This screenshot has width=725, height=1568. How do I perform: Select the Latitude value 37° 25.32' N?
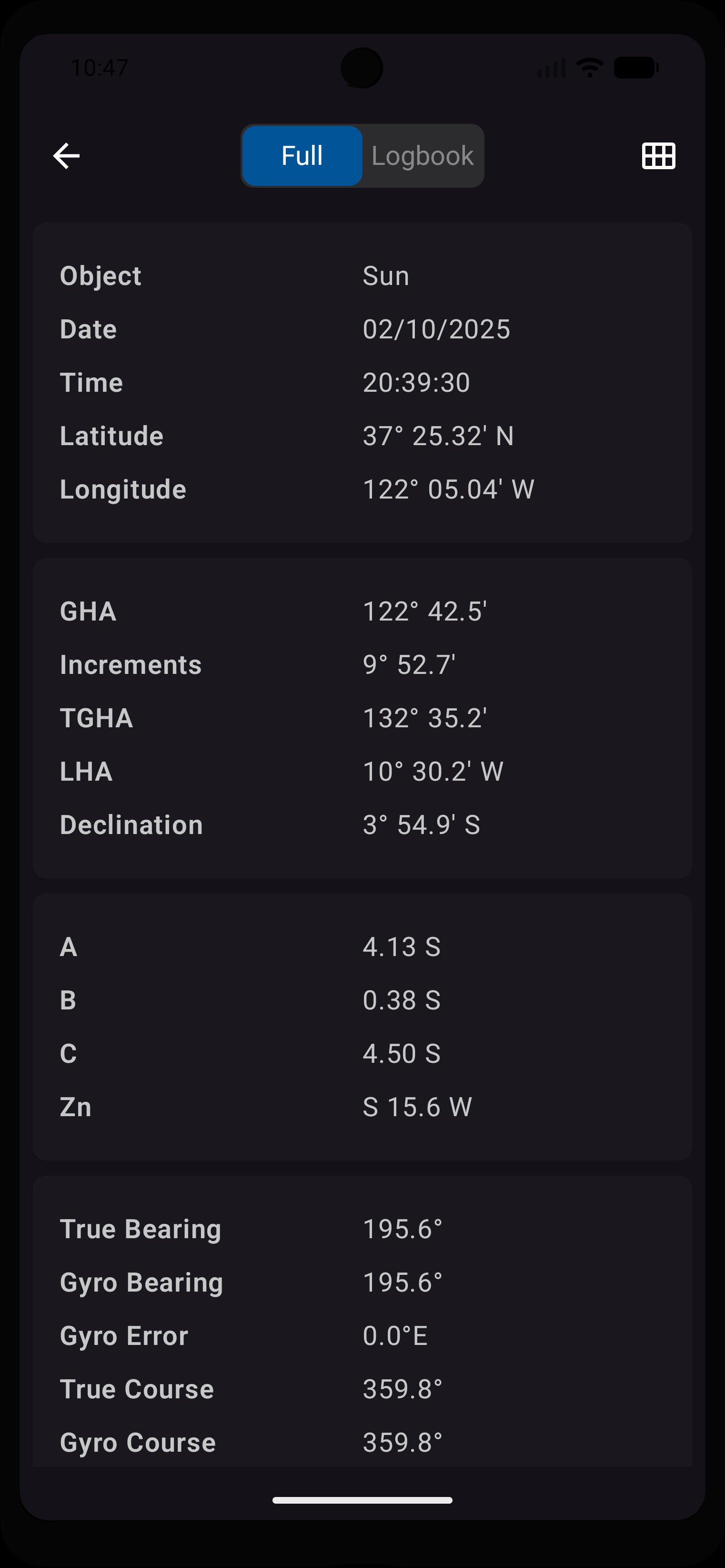439,436
